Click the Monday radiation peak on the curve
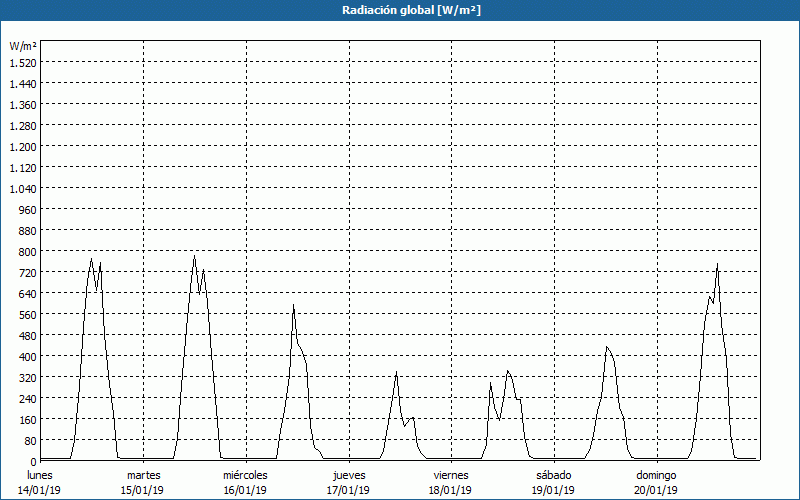Viewport: 800px width, 500px height. pyautogui.click(x=92, y=259)
